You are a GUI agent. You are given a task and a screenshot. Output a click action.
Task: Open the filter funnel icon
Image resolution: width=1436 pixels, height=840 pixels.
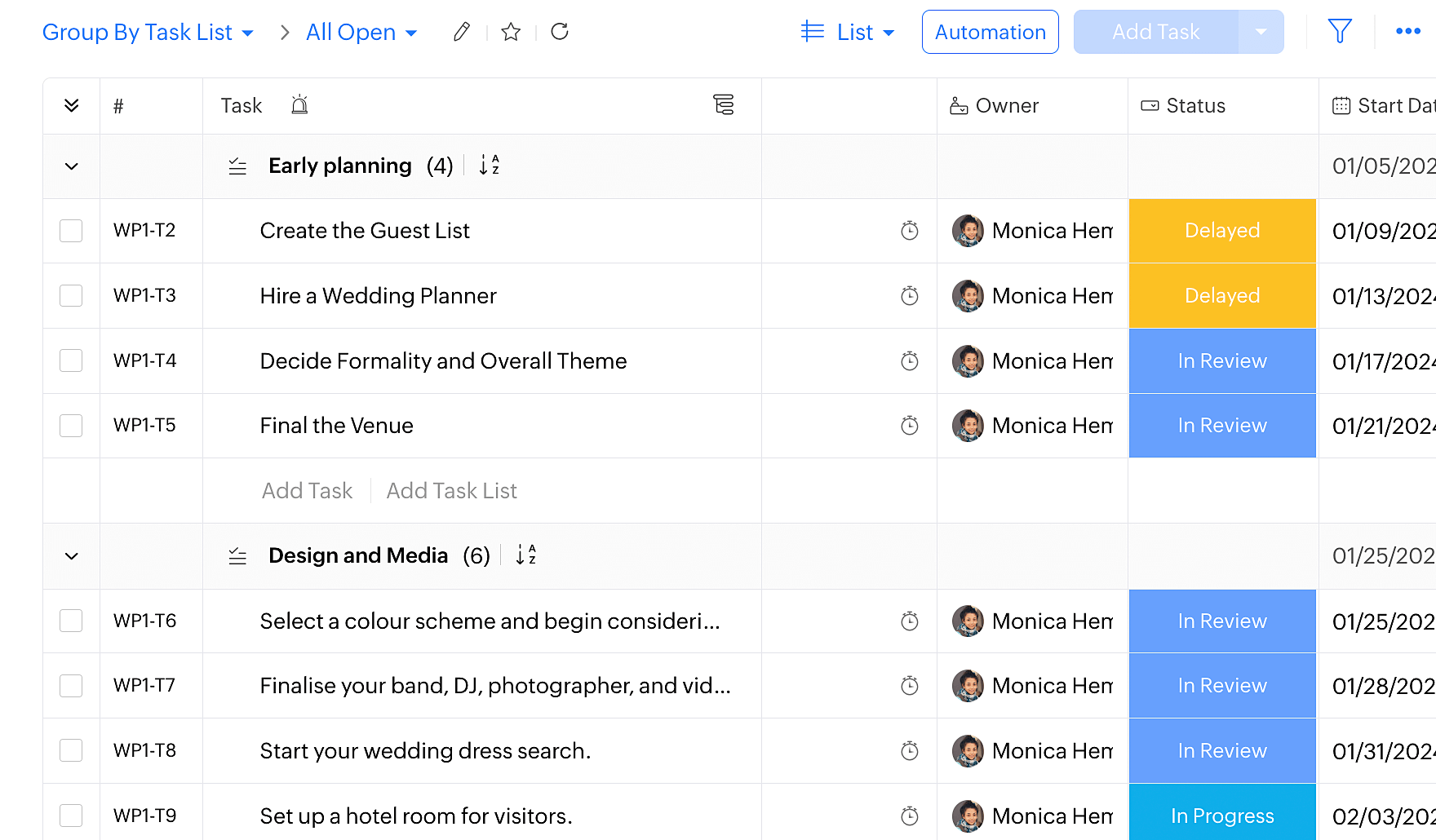coord(1340,32)
